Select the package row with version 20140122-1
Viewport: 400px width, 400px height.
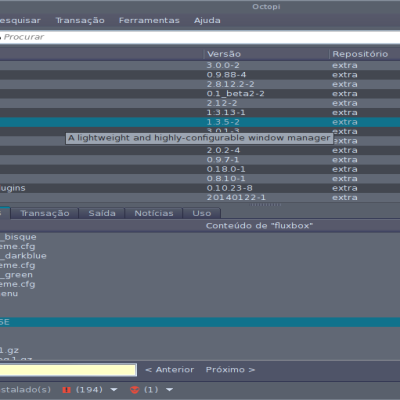click(x=200, y=197)
